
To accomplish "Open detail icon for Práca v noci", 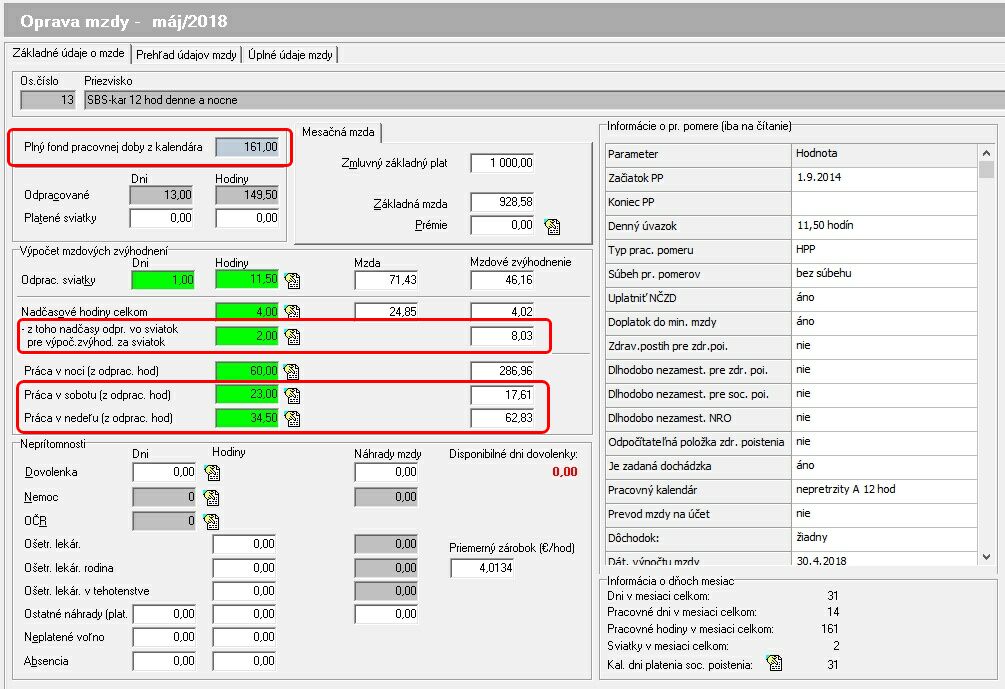I will (x=292, y=371).
